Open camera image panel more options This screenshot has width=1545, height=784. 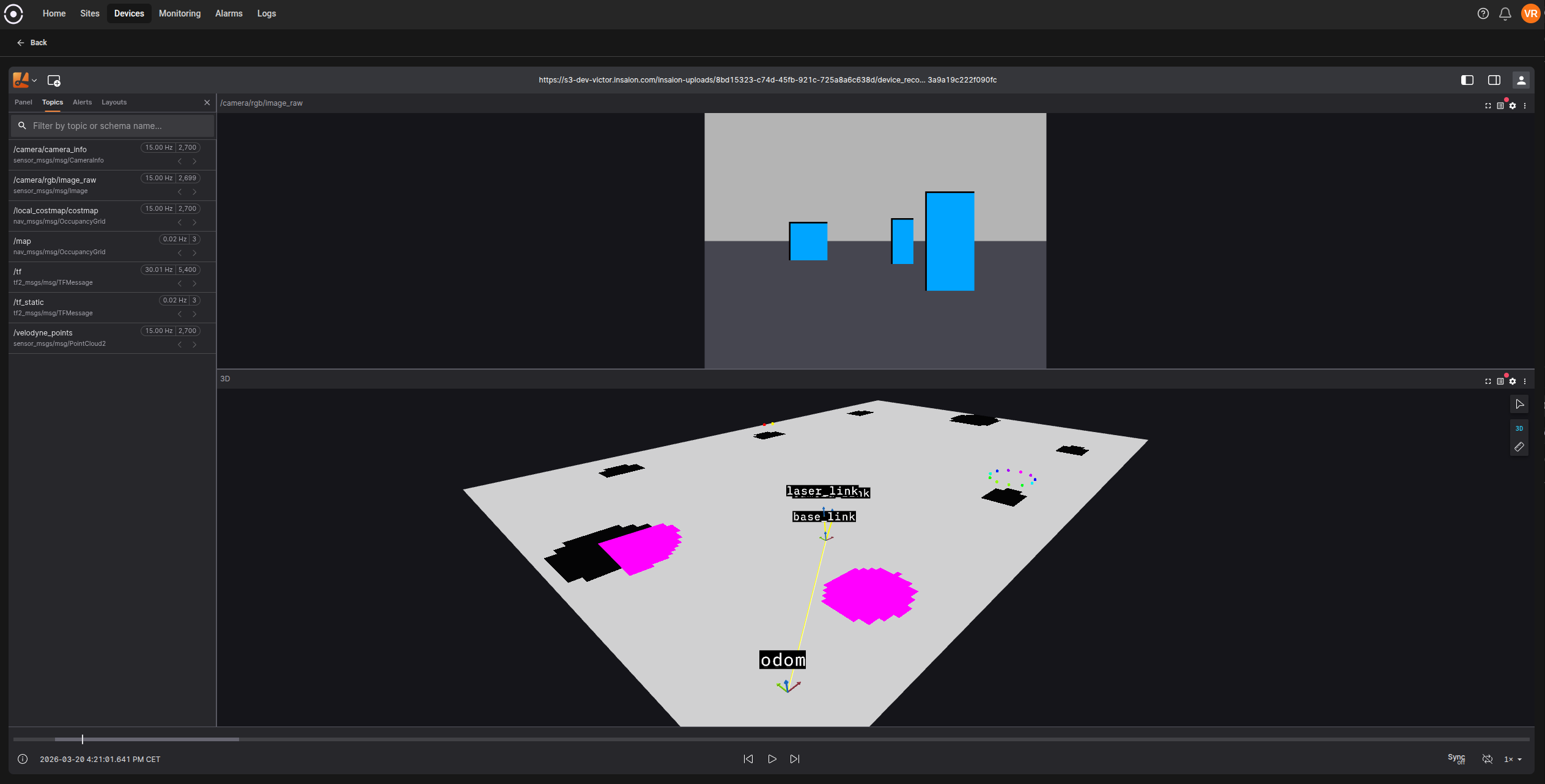1525,106
